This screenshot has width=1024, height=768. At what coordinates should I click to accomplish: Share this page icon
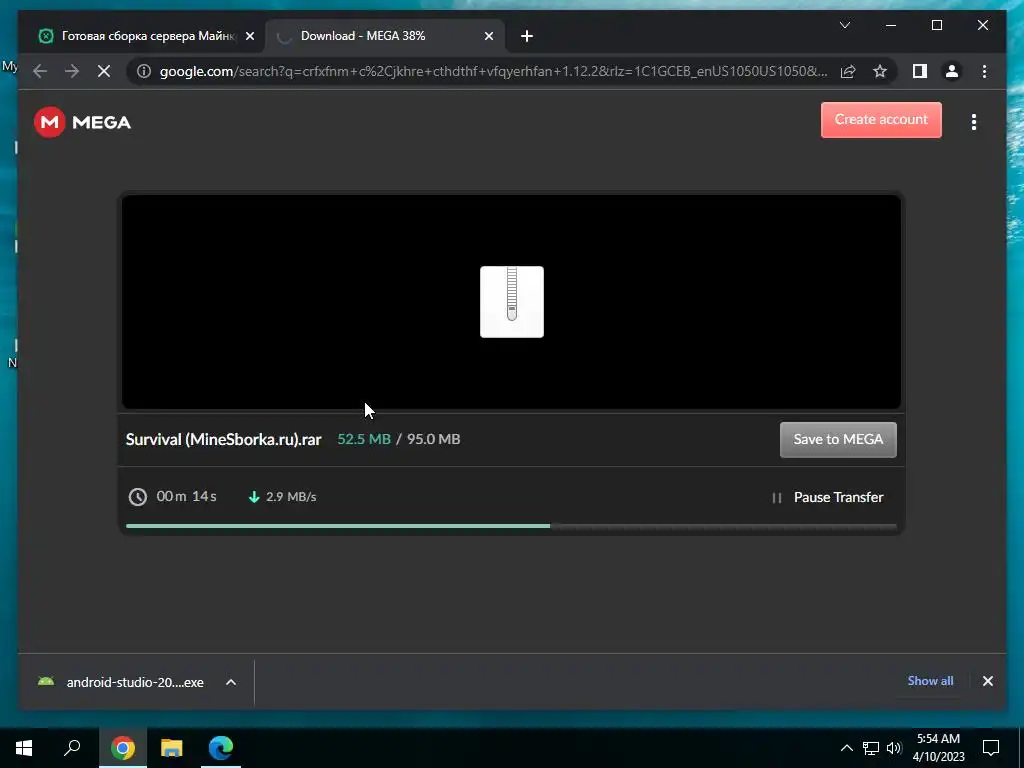848,71
